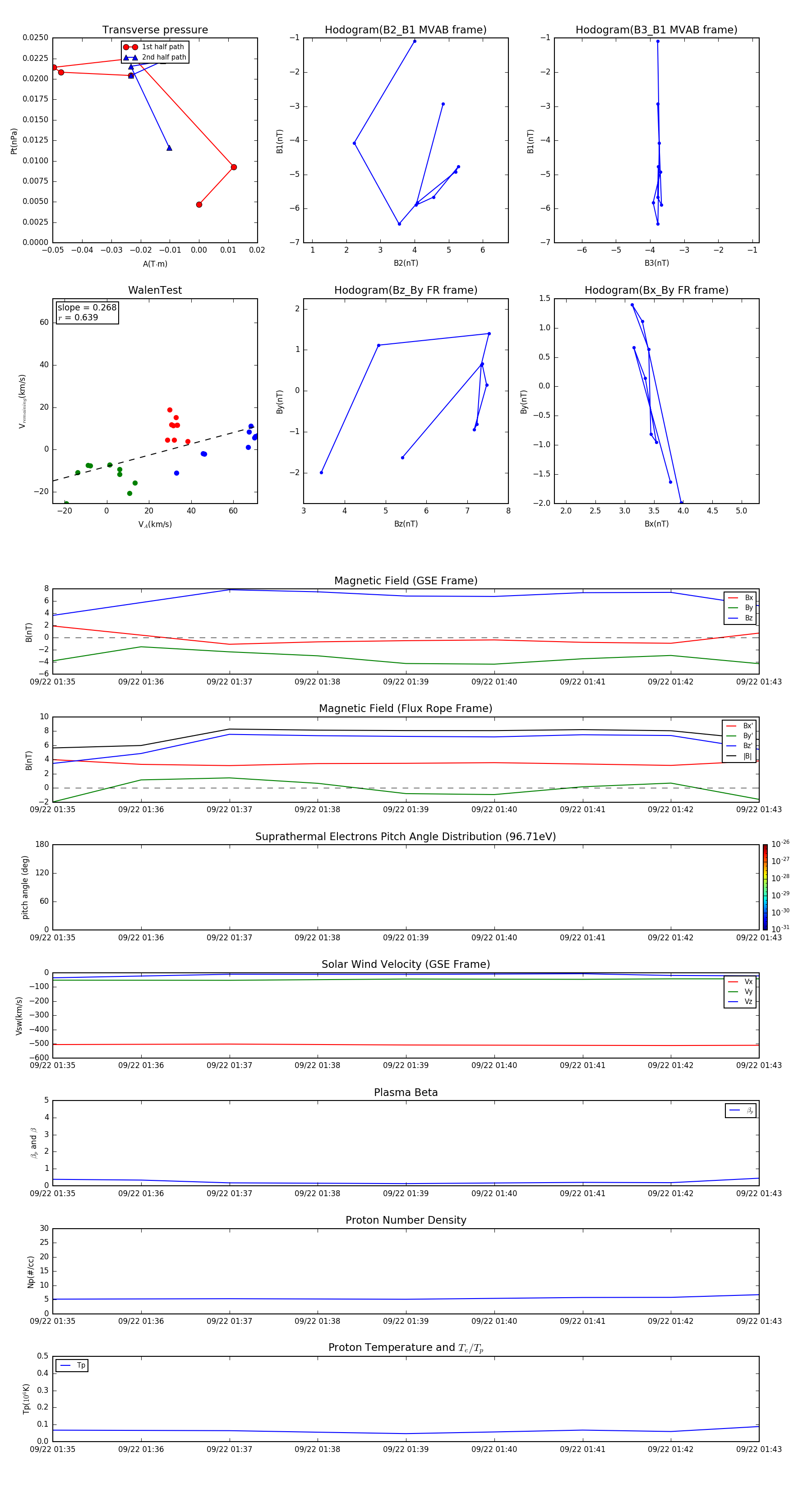Screen dimensions: 812x1489
Task: Select the 'Pt(nPa)' y-axis label
Action: click(14, 140)
